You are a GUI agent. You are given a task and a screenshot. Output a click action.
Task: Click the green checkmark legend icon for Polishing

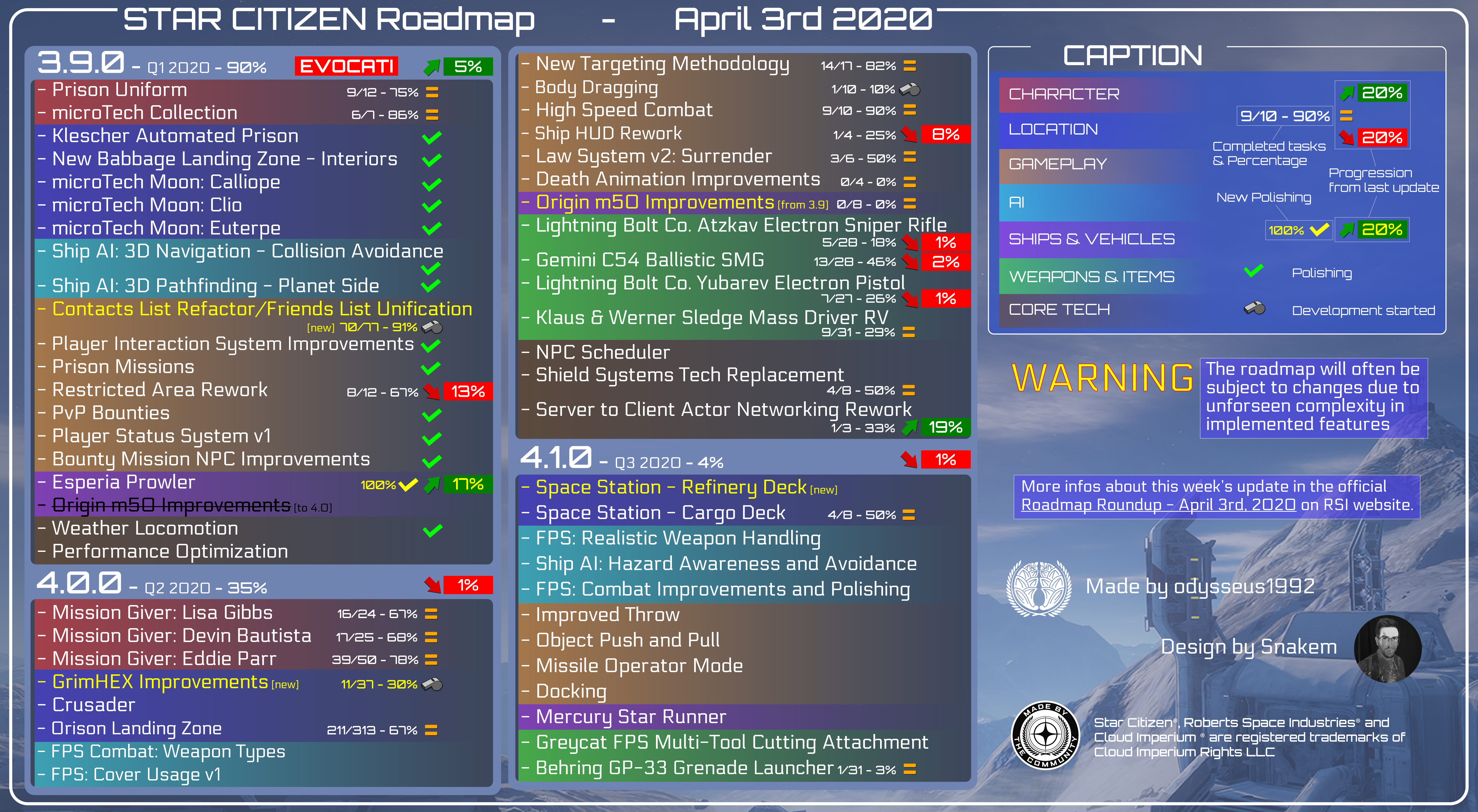(x=1254, y=270)
